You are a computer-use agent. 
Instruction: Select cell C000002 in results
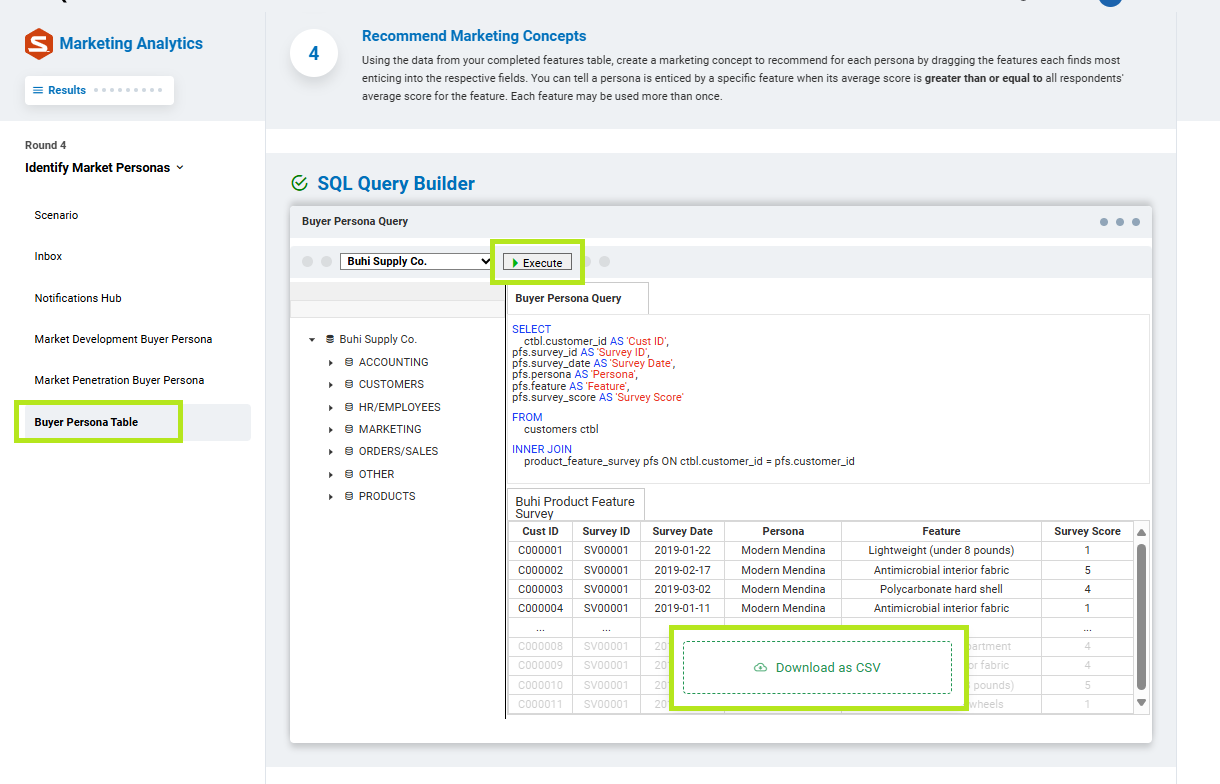point(541,570)
